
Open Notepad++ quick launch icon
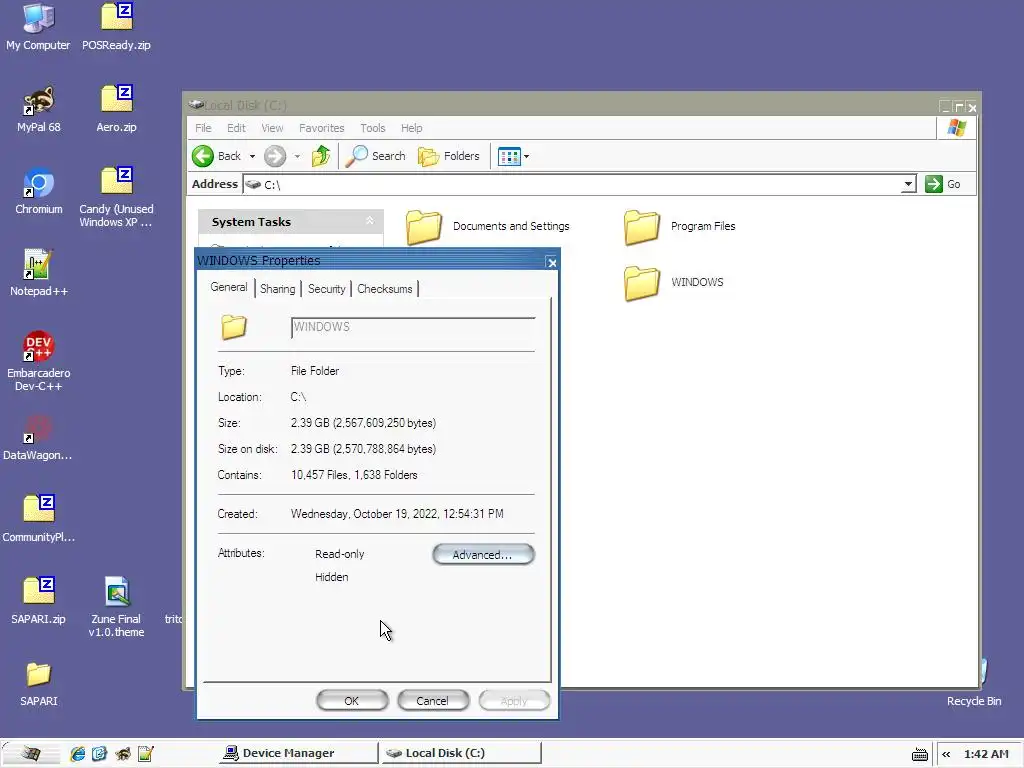[146, 754]
